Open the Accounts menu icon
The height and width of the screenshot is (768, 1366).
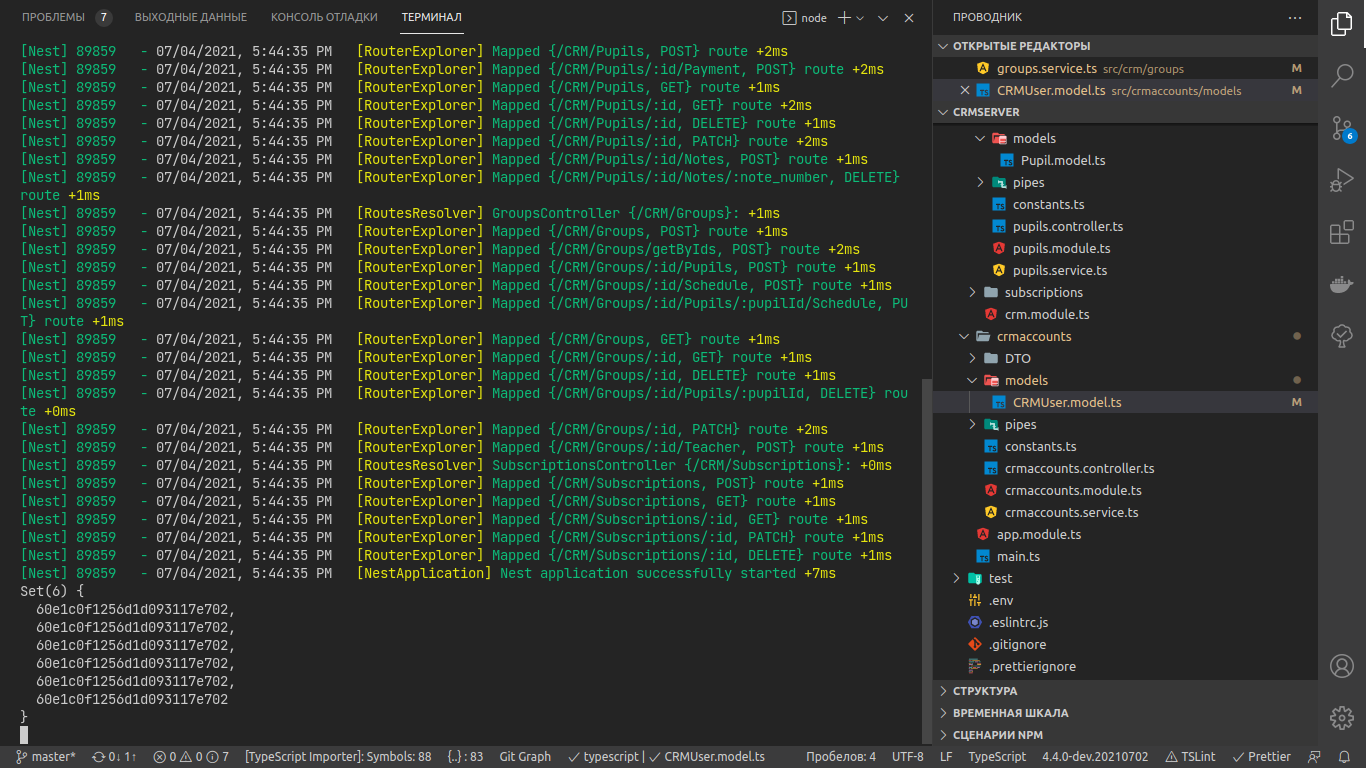pyautogui.click(x=1342, y=665)
